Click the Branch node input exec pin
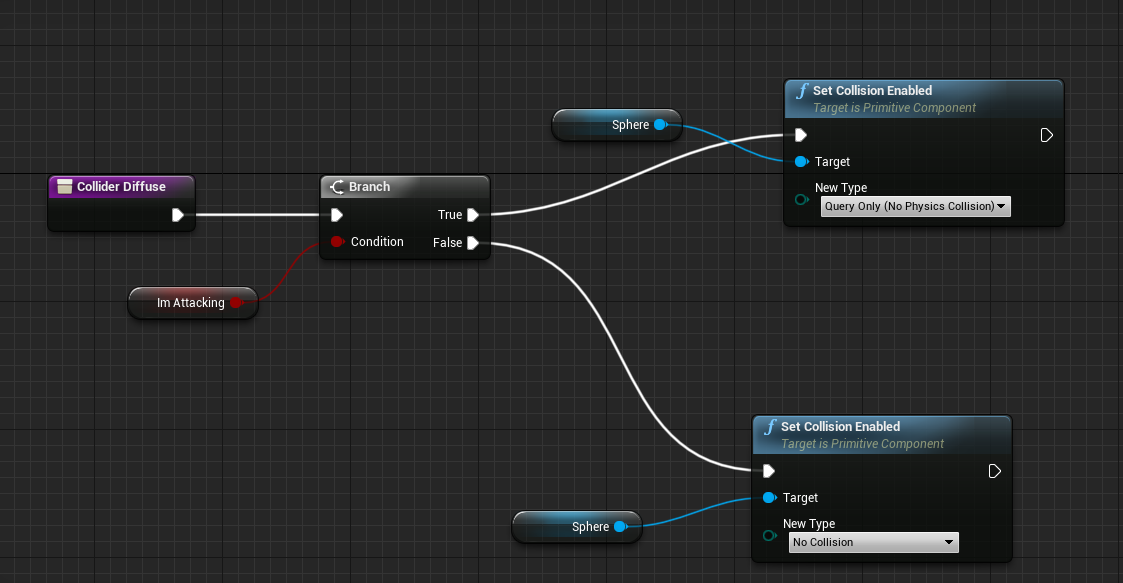This screenshot has width=1123, height=583. click(x=337, y=214)
